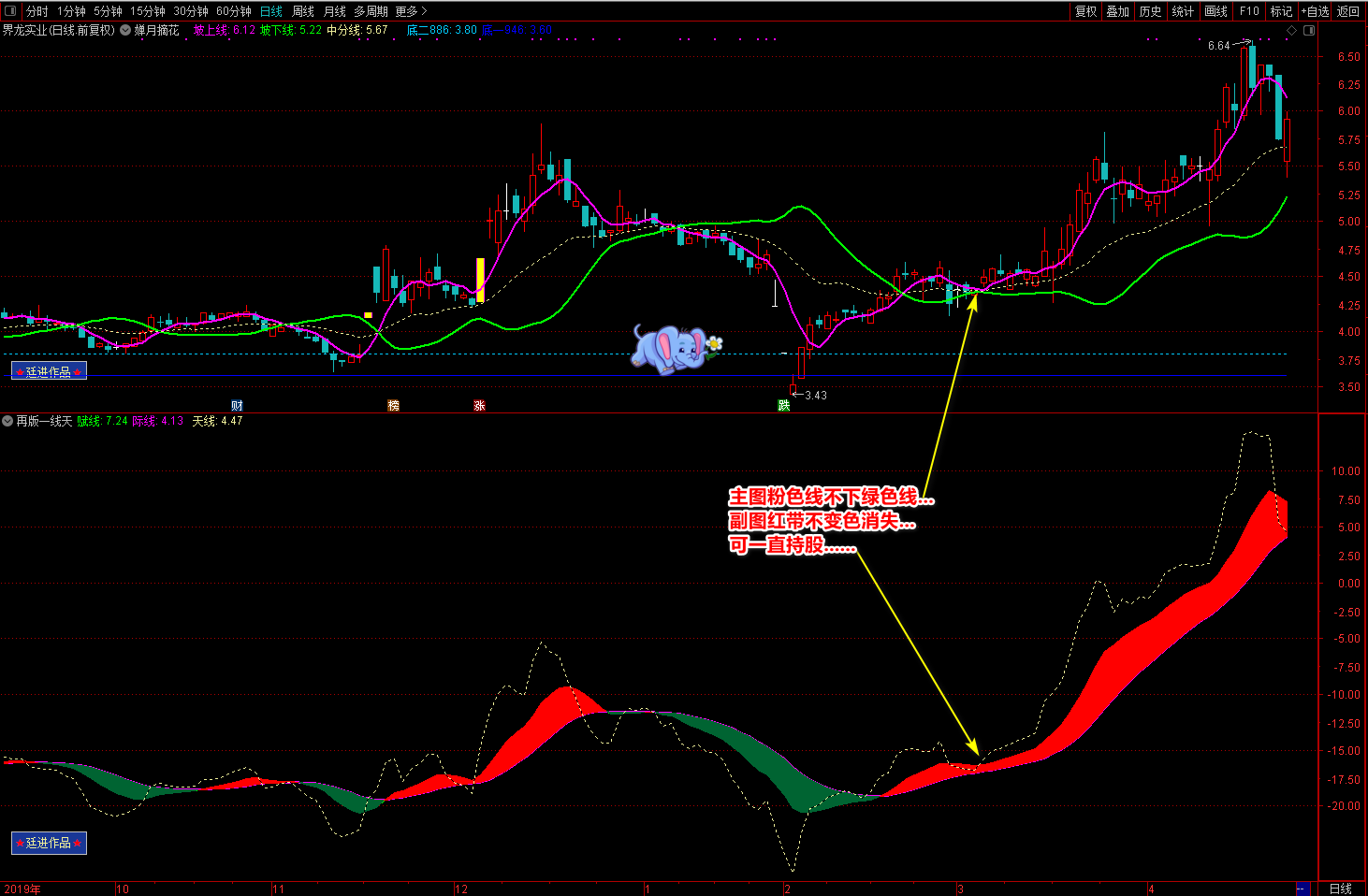
Task: Click month 10 on the time axis
Action: click(x=123, y=889)
